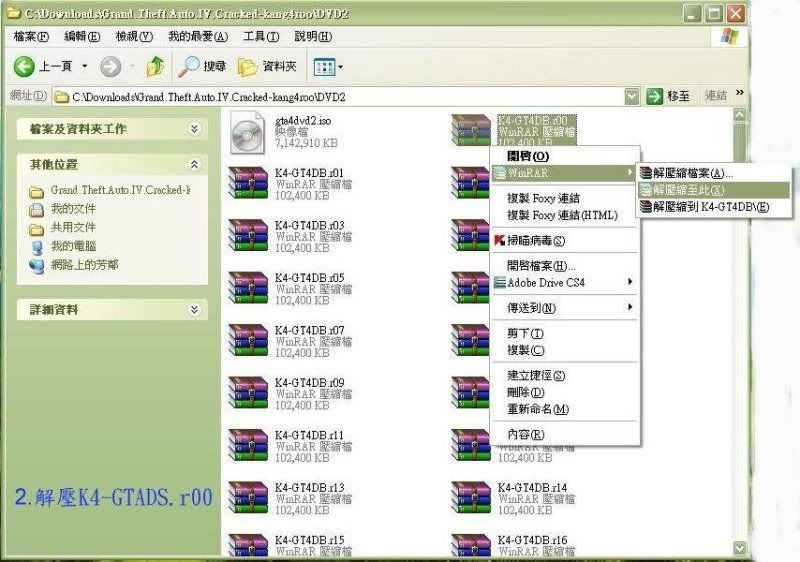Choose 解壓縮檔案 (Extract files) option
Viewport: 800px width, 562px height.
point(690,173)
